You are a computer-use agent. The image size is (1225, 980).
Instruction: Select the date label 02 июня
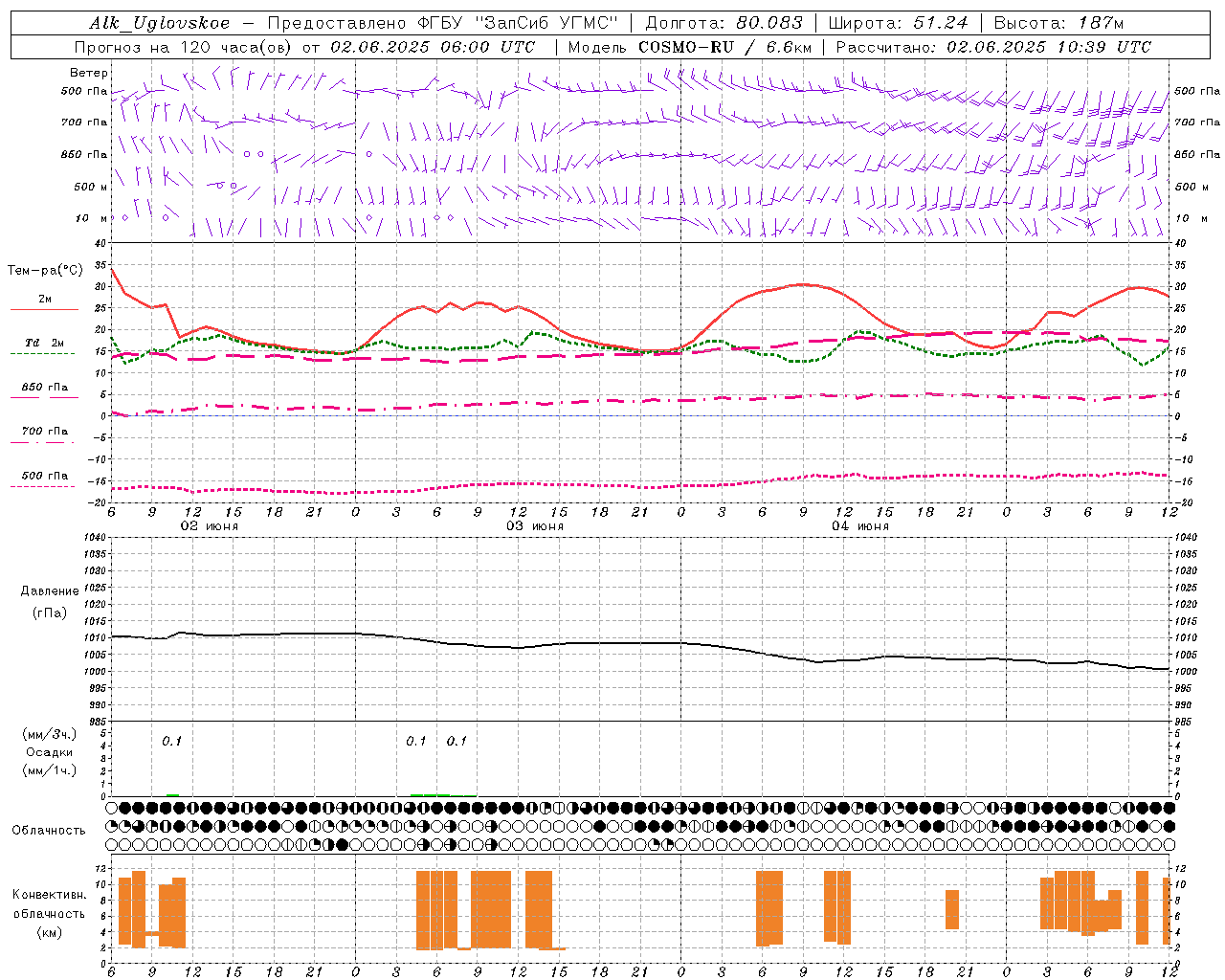[210, 526]
